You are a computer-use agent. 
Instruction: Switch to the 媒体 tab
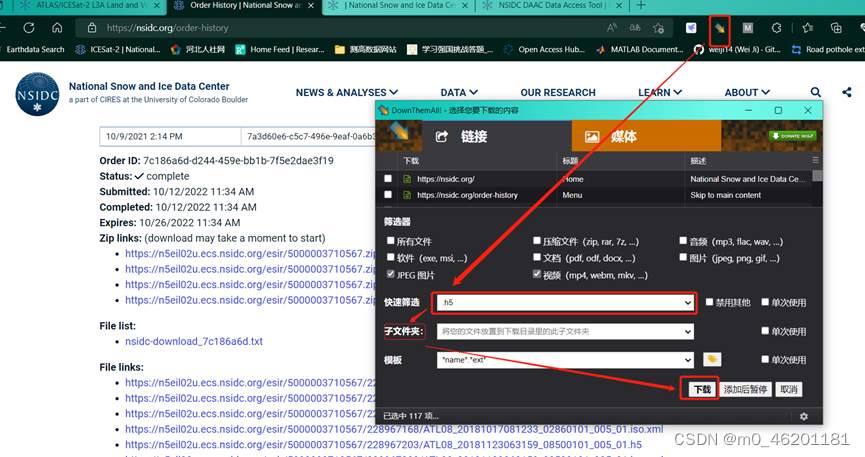(x=646, y=136)
